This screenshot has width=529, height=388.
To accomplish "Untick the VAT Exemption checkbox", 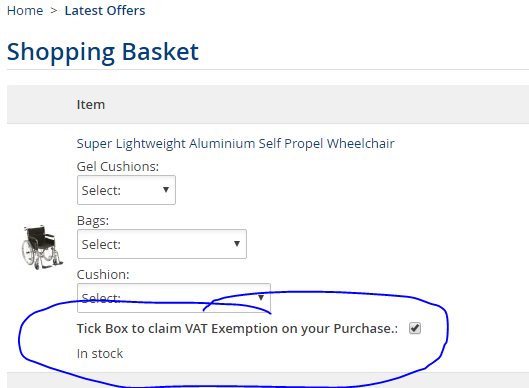I will (415, 328).
